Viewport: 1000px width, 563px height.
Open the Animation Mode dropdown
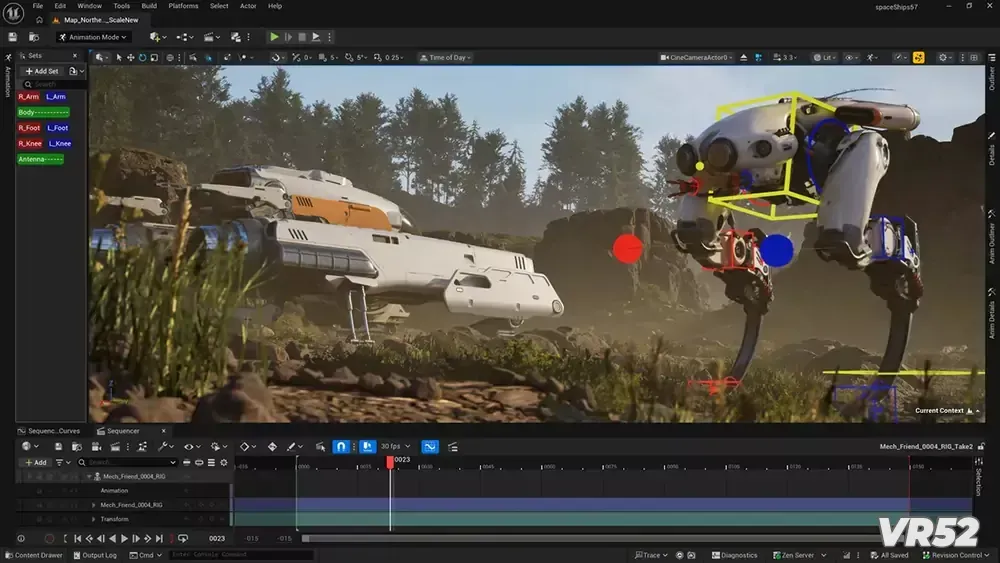(94, 37)
